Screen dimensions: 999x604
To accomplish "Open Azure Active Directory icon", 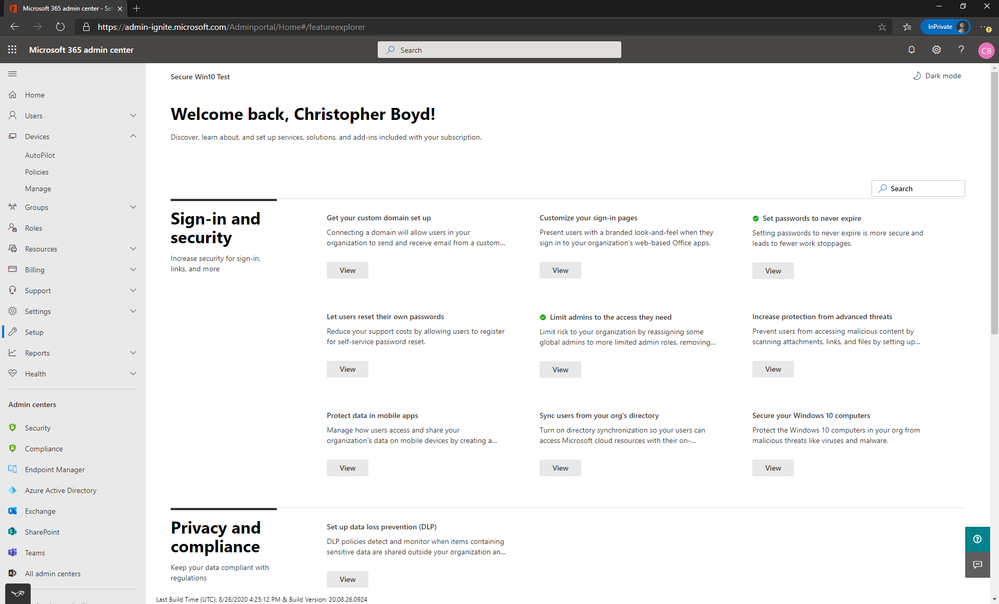I will point(12,490).
